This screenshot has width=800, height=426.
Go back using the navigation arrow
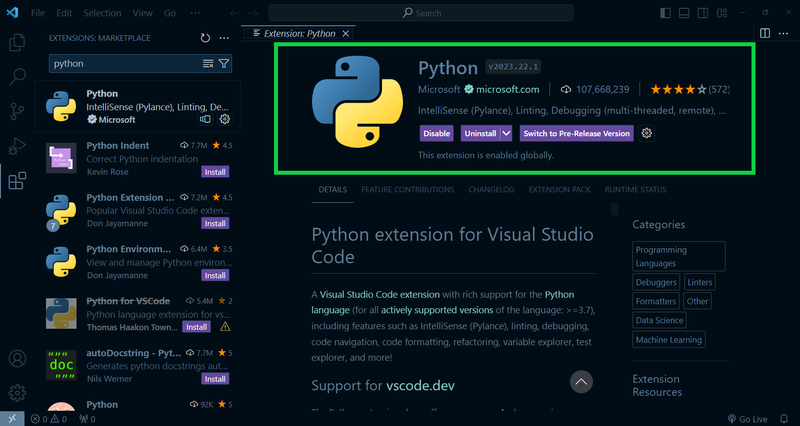click(234, 13)
